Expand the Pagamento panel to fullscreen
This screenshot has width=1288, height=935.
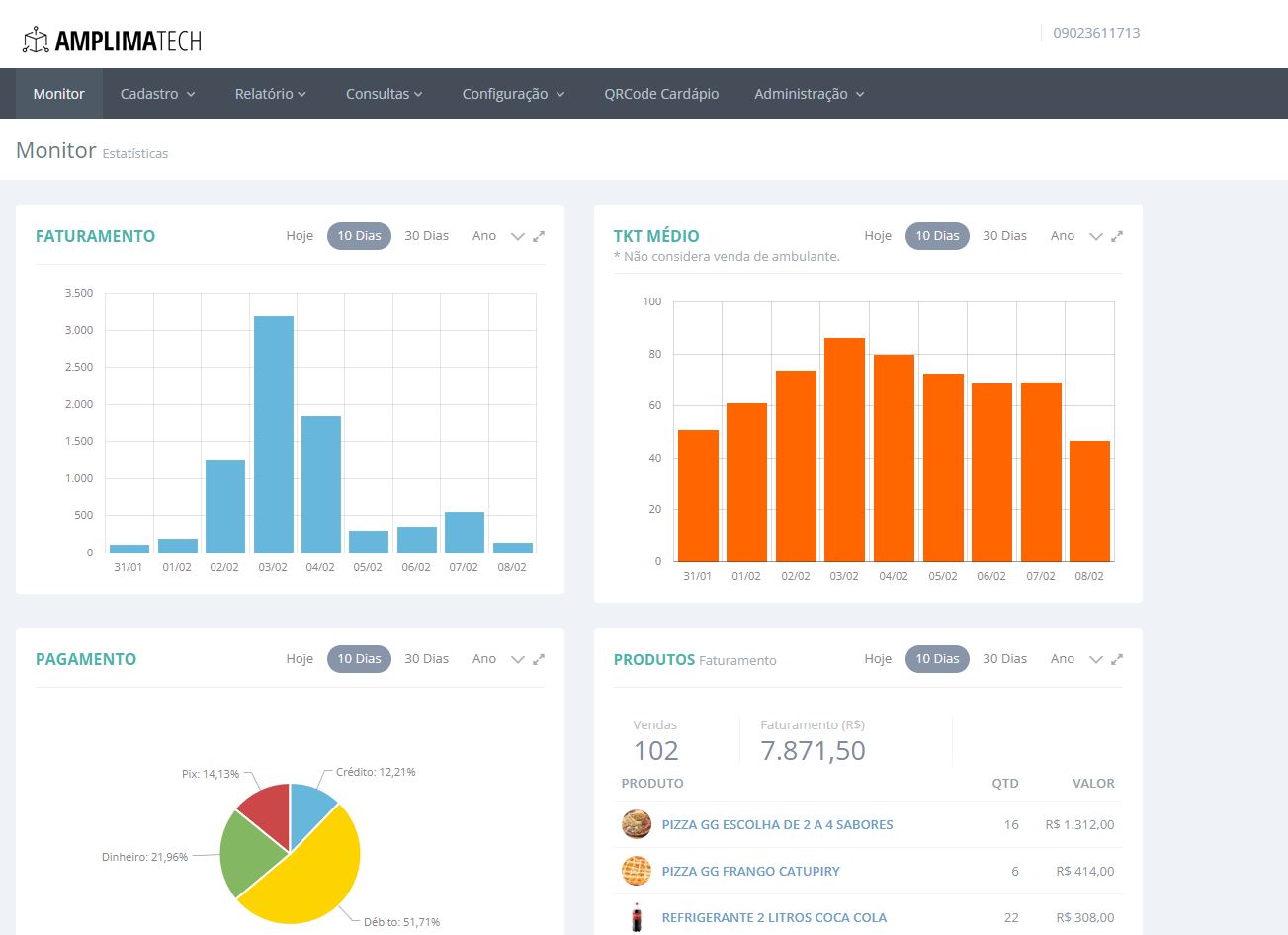[539, 659]
